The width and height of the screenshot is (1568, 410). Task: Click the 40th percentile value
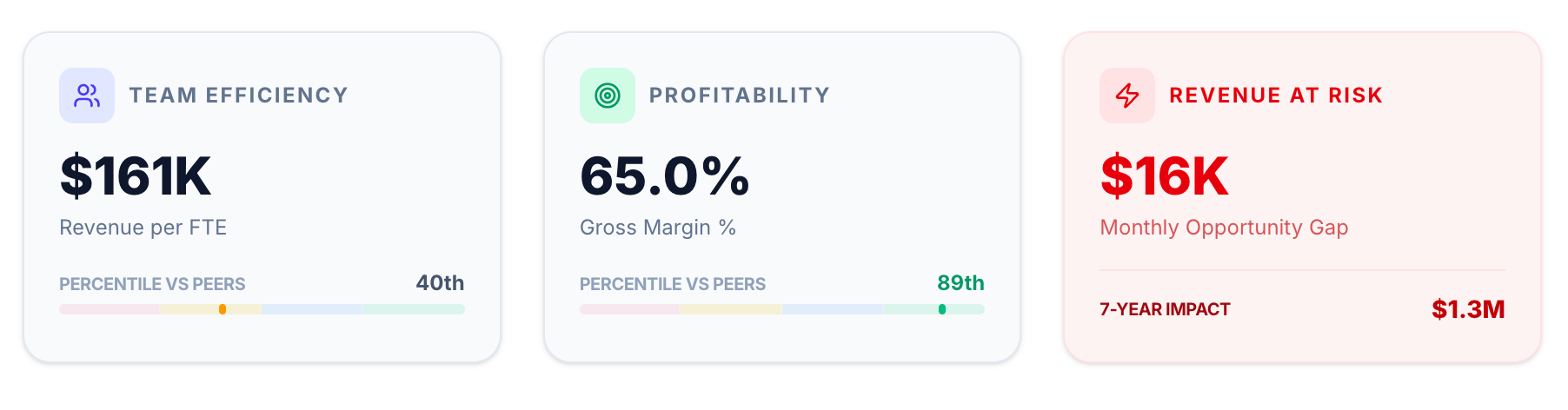440,283
